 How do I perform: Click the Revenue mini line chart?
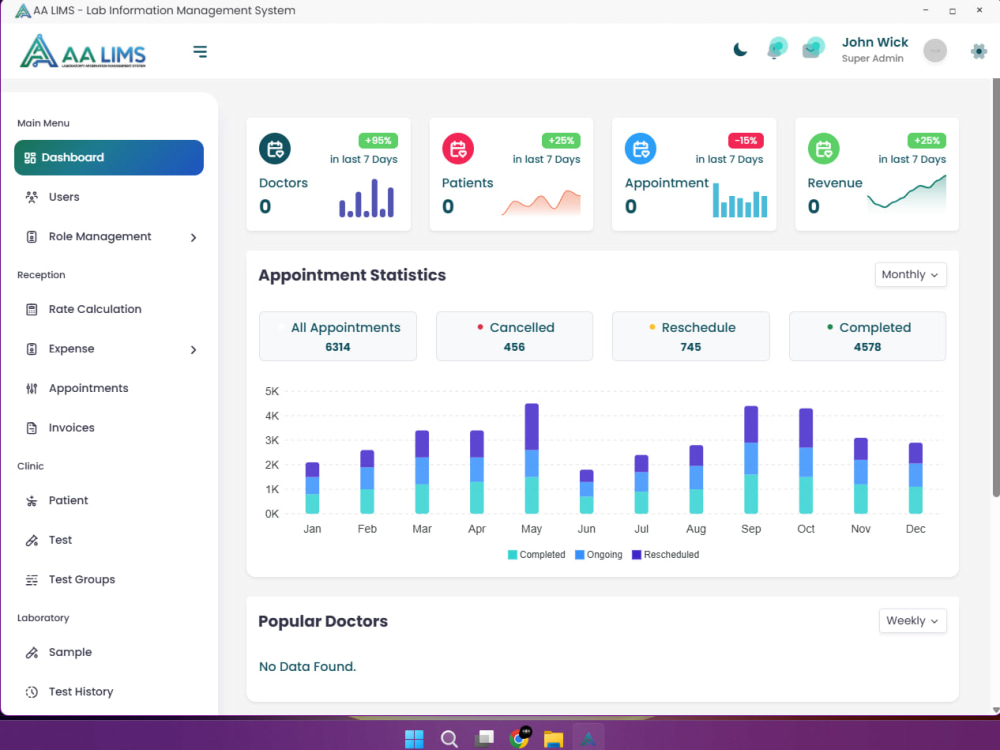906,193
